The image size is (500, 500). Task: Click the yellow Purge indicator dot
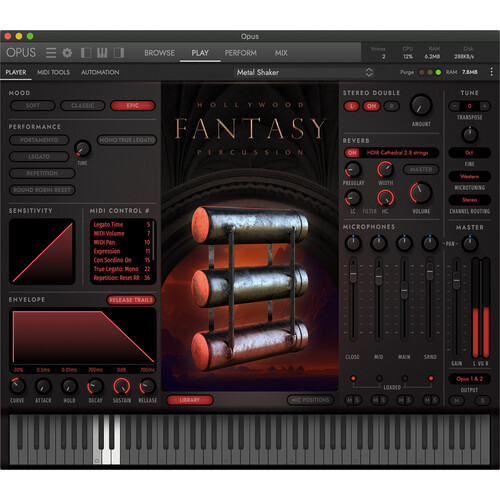click(430, 72)
